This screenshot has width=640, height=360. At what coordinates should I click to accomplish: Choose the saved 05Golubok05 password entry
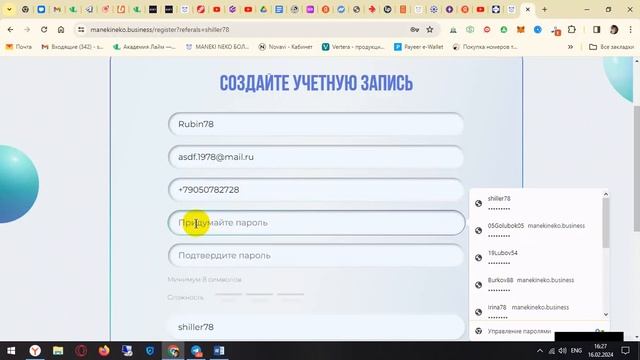click(536, 230)
